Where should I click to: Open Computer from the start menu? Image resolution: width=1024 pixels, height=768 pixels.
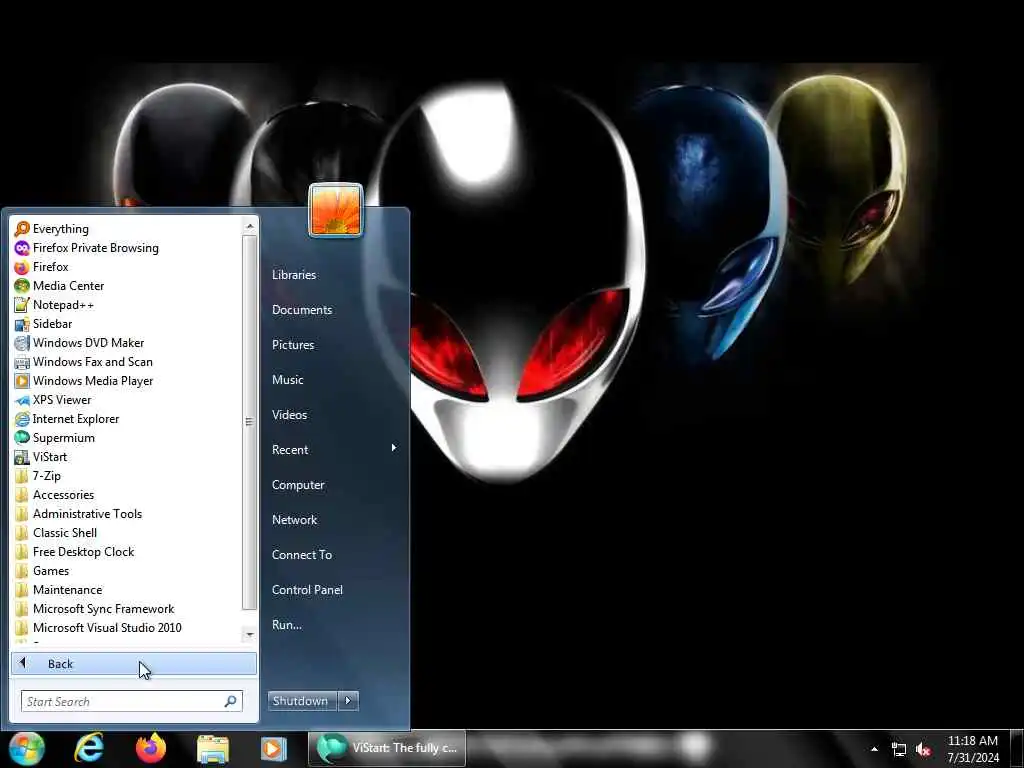tap(298, 485)
